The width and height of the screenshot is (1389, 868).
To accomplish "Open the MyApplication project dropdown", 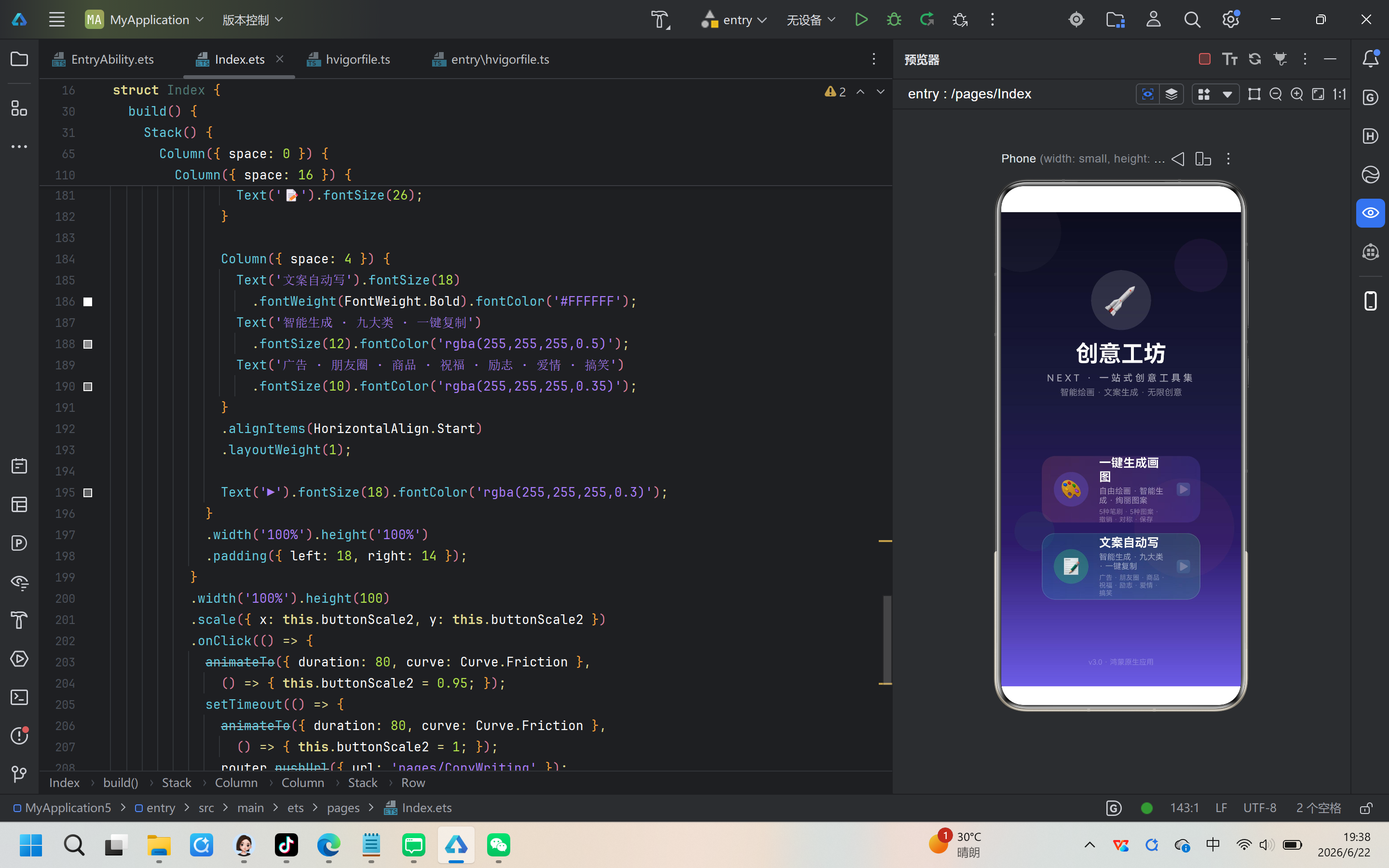I will pyautogui.click(x=145, y=19).
